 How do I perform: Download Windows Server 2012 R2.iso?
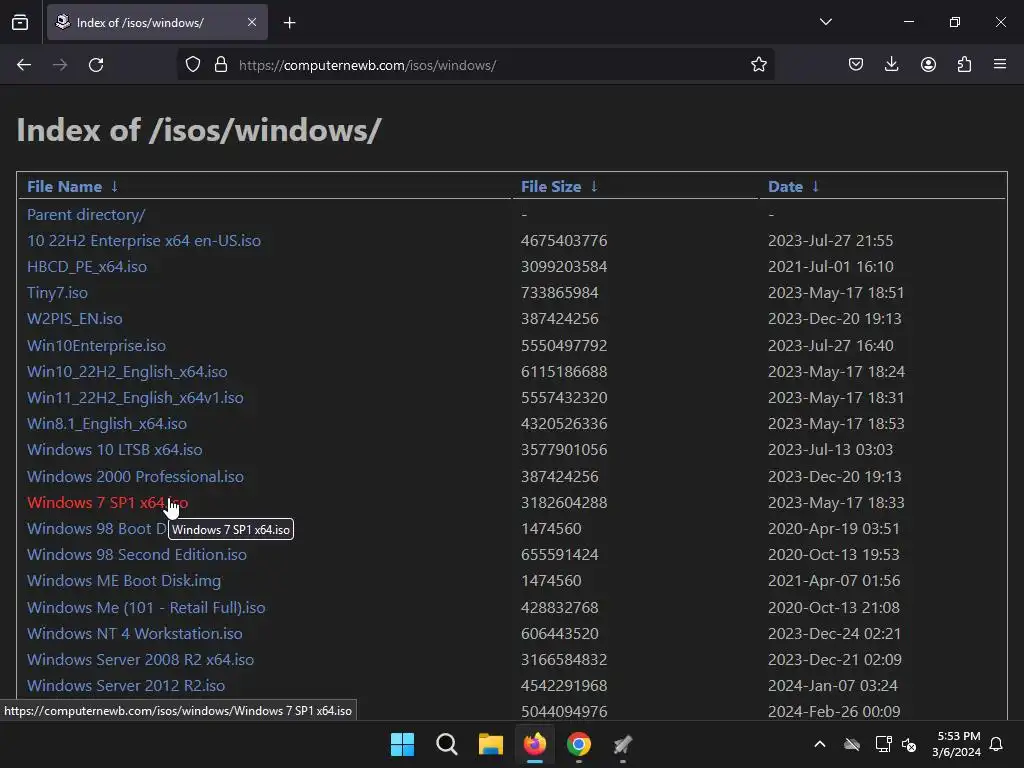pyautogui.click(x=125, y=686)
